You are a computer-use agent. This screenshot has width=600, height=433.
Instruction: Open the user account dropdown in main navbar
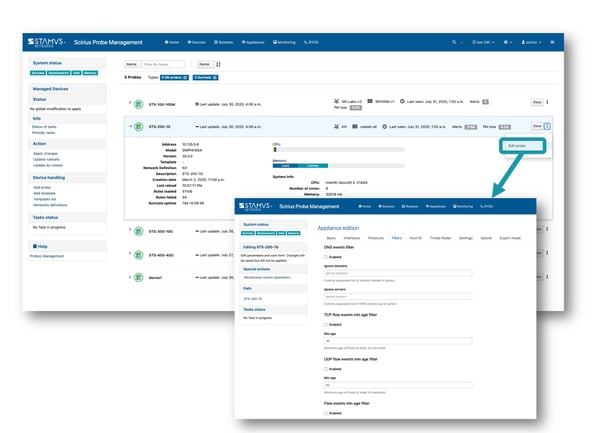pos(532,42)
